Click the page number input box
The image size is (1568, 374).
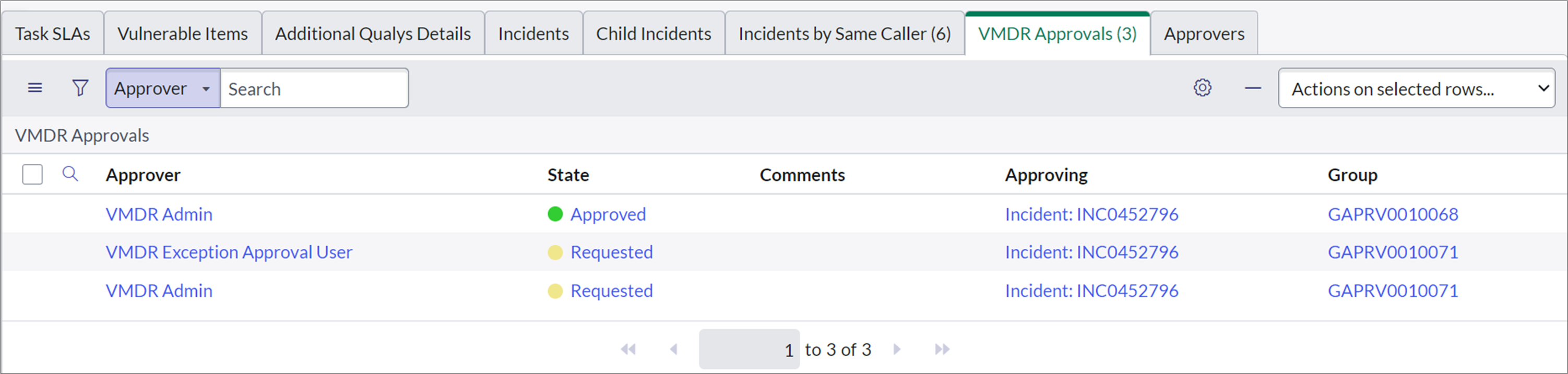click(x=749, y=349)
